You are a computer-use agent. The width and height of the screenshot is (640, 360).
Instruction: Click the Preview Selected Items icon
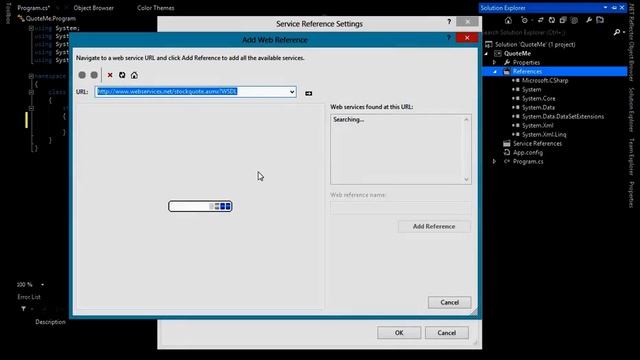click(x=600, y=20)
